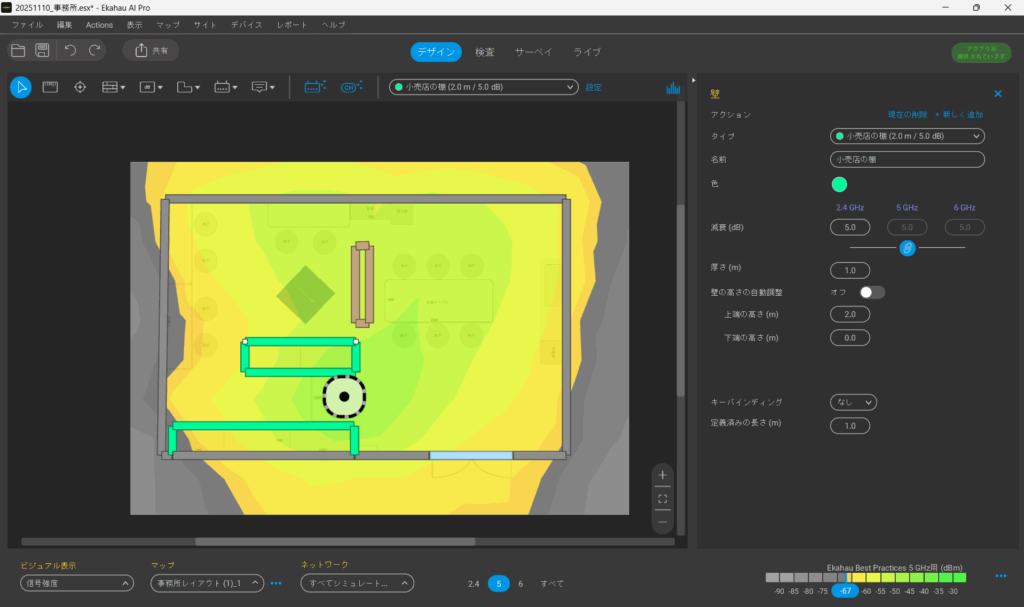Select the arrow pointer tool
1024x607 pixels.
pos(20,87)
